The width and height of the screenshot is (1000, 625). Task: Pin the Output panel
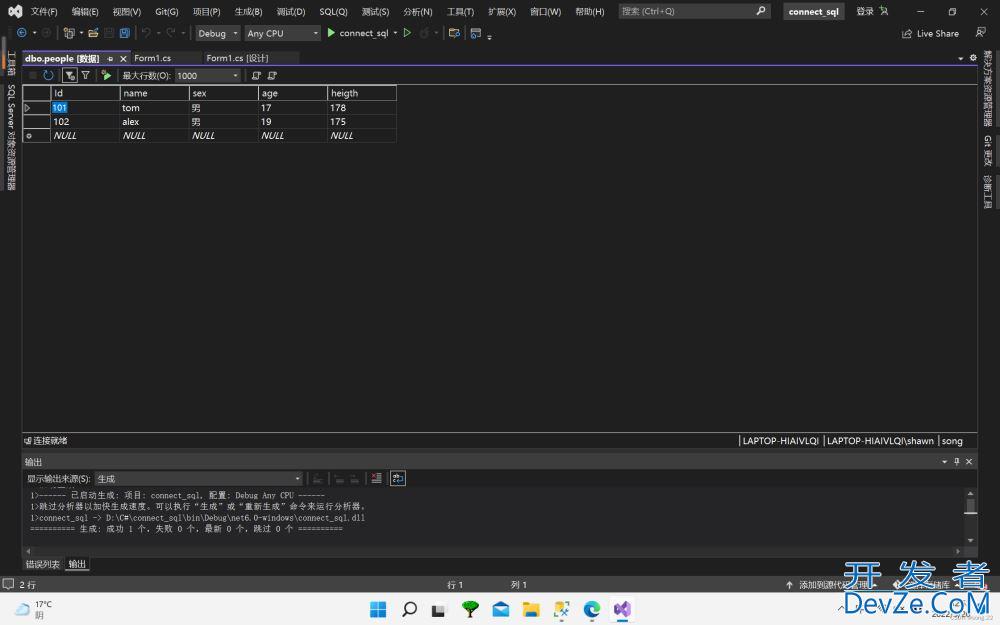pos(957,461)
